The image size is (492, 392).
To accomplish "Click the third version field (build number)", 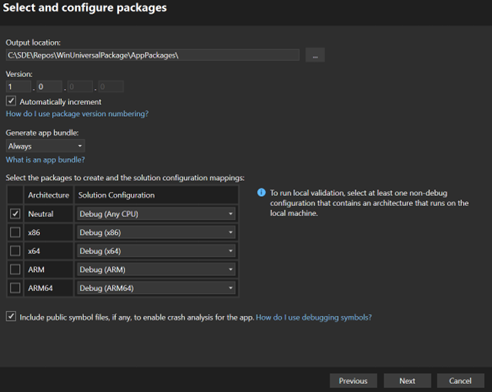I will coord(80,87).
